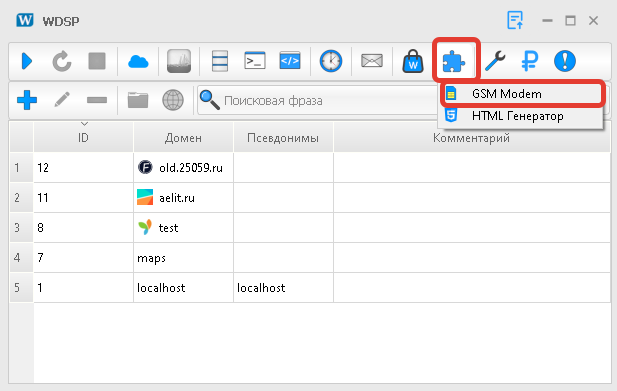Viewport: 617px width, 391px height.
Task: Maximize the WDSP window
Action: coord(570,20)
